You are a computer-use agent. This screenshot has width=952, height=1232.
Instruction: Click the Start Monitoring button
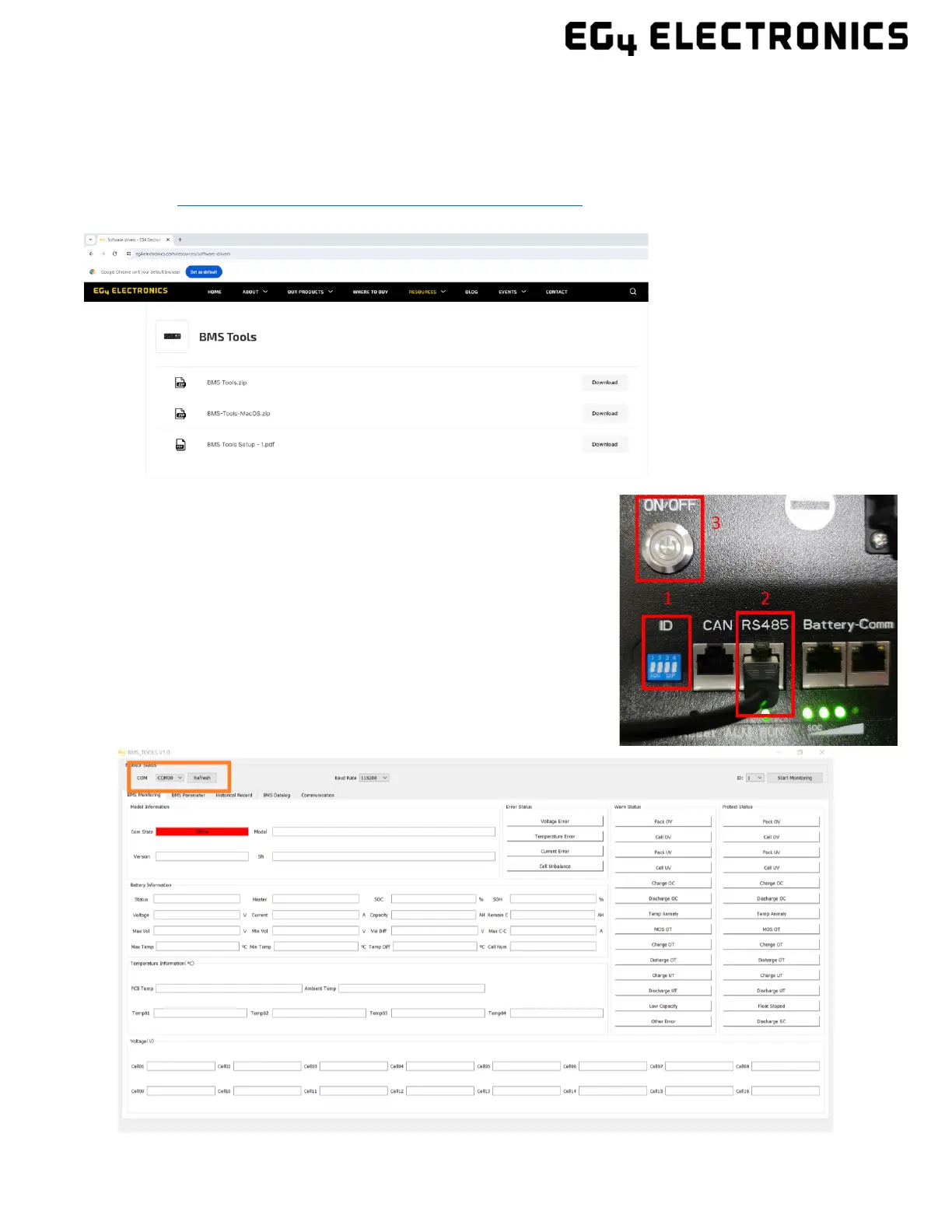pos(795,778)
